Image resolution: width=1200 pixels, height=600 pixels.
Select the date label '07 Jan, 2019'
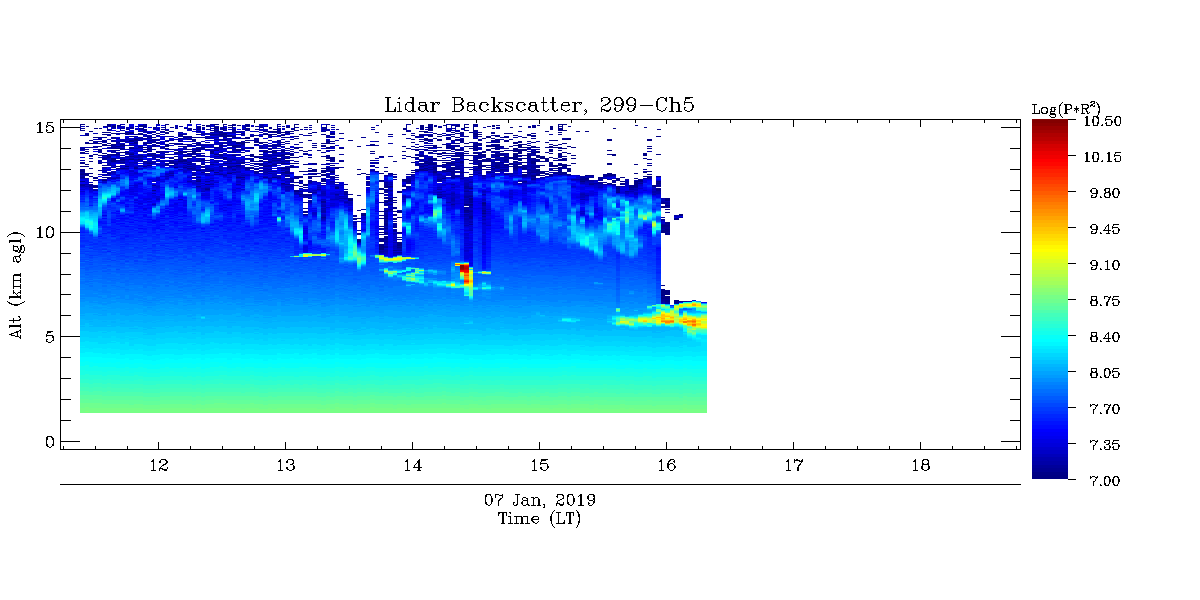(x=540, y=500)
